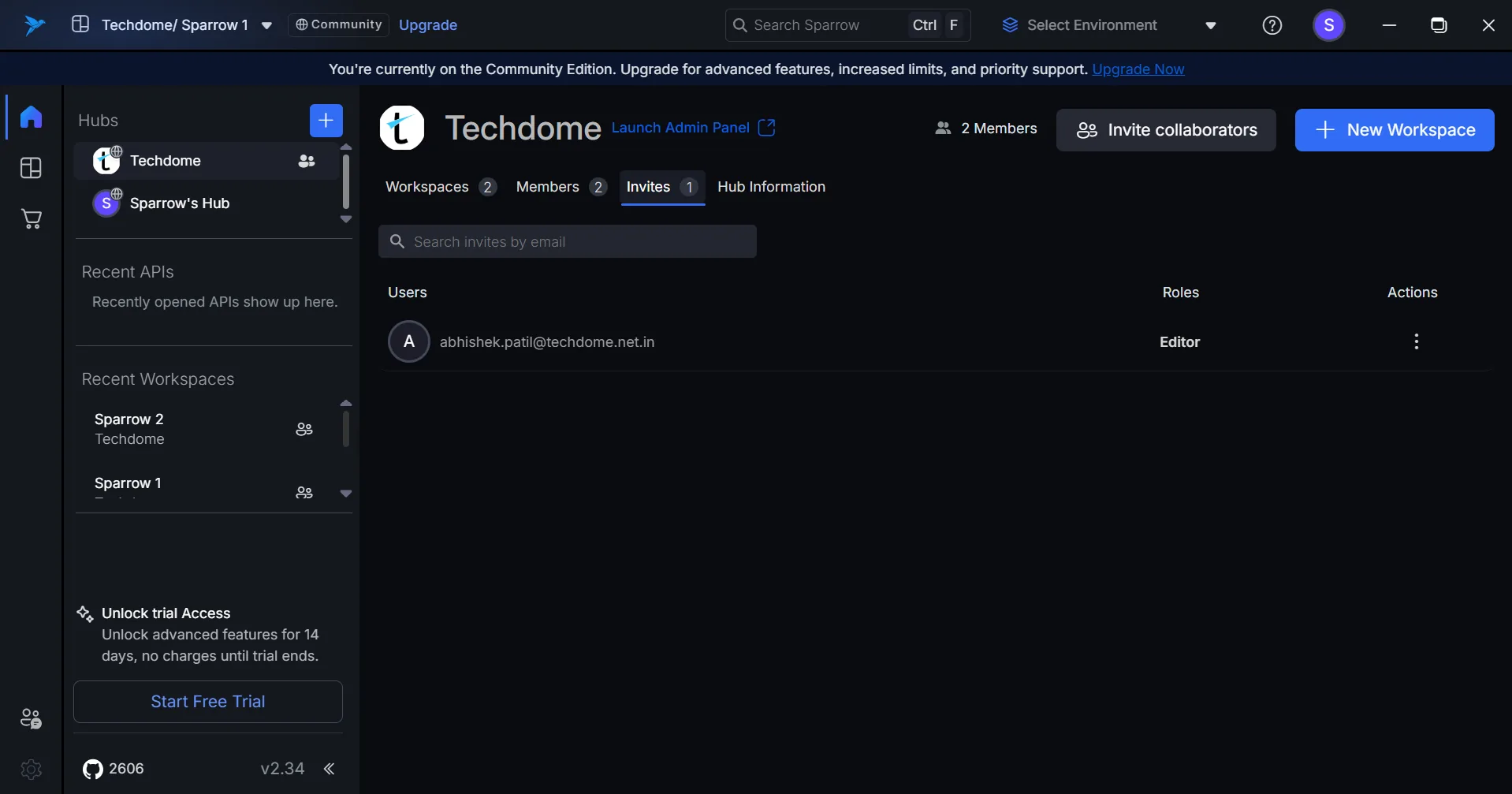Click the Unlock trial Access sparkle icon
Image resolution: width=1512 pixels, height=794 pixels.
[85, 613]
